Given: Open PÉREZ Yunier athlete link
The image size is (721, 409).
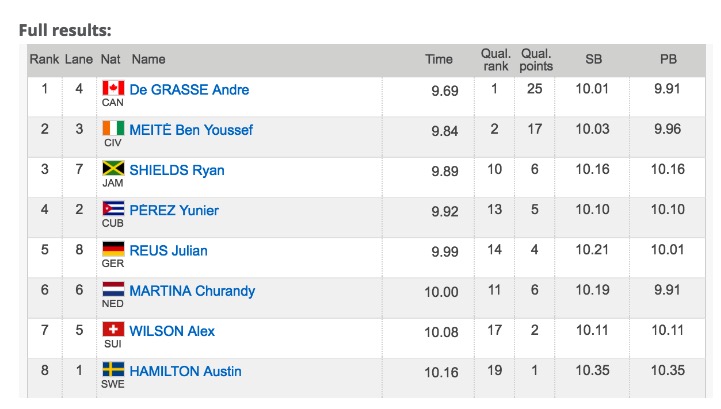Looking at the screenshot, I should point(174,210).
